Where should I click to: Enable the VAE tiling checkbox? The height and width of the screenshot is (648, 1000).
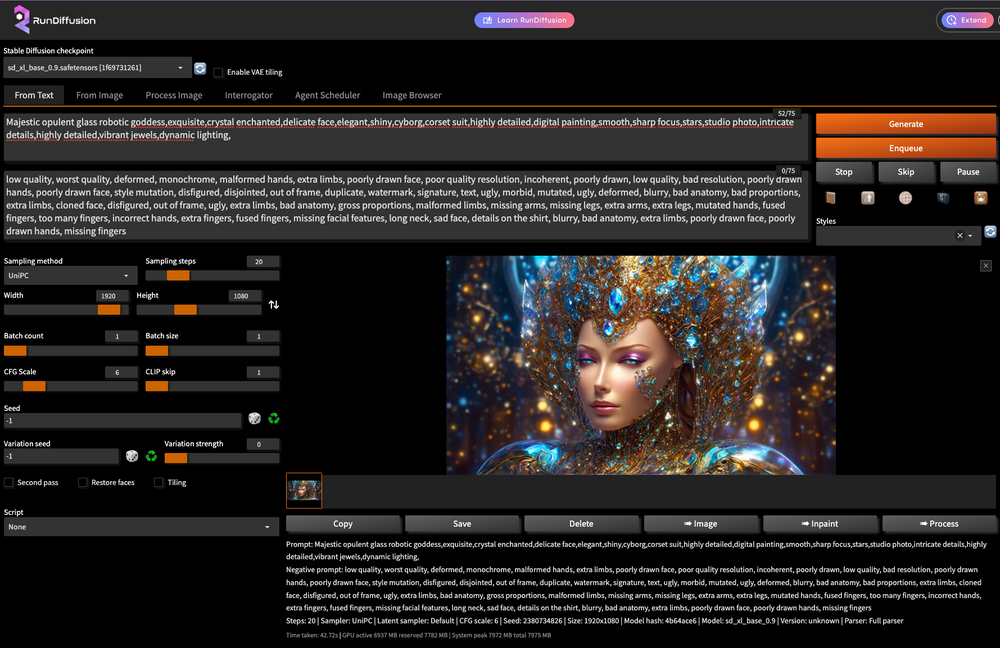pos(219,72)
